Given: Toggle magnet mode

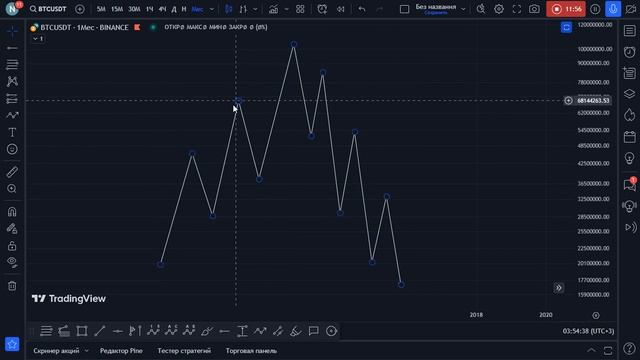Looking at the screenshot, I should click(x=12, y=211).
